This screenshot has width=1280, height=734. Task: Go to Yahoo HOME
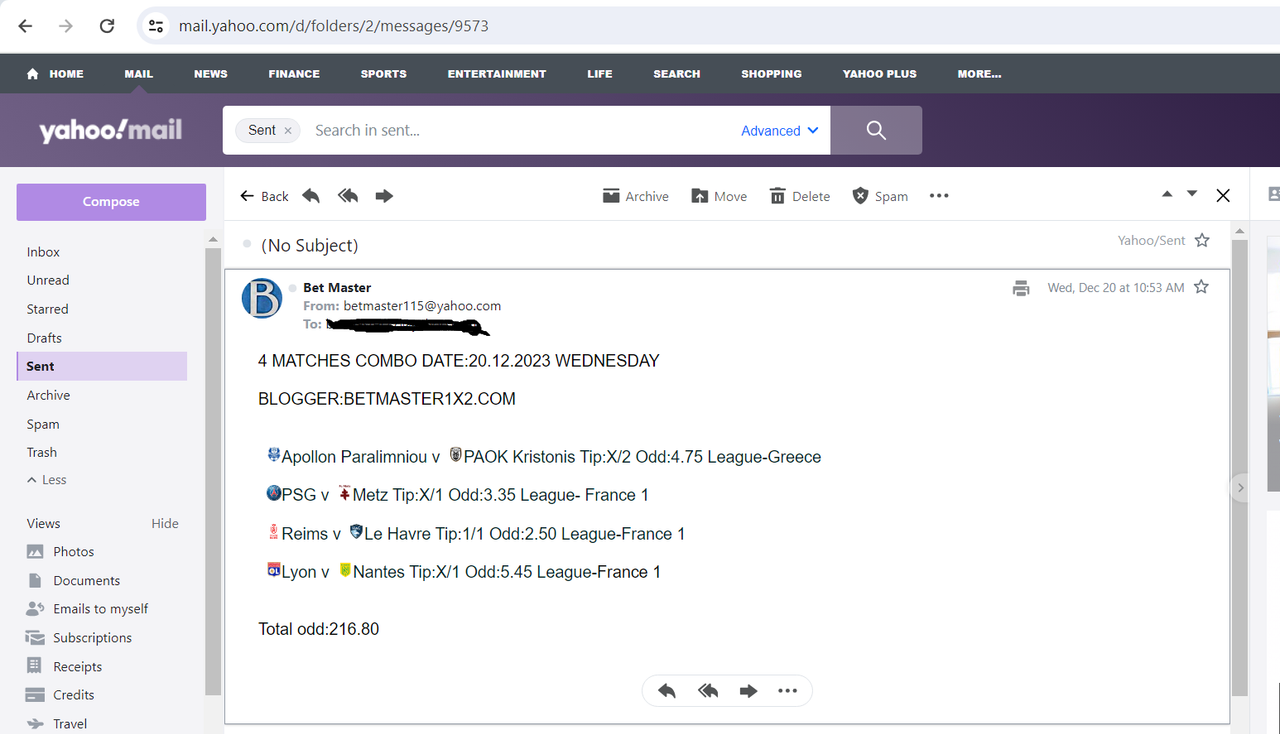(x=55, y=74)
